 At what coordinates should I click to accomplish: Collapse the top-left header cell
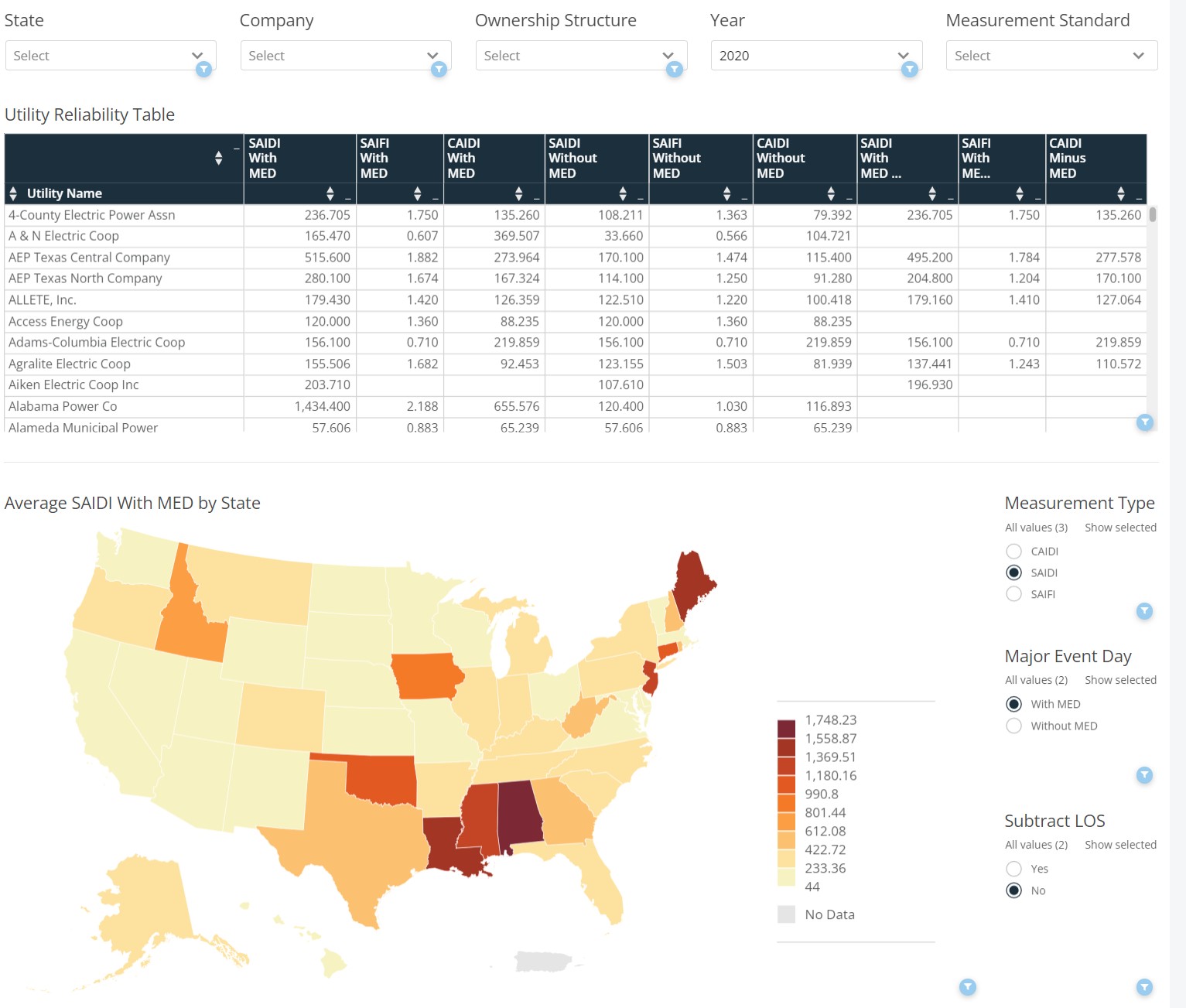coord(237,148)
